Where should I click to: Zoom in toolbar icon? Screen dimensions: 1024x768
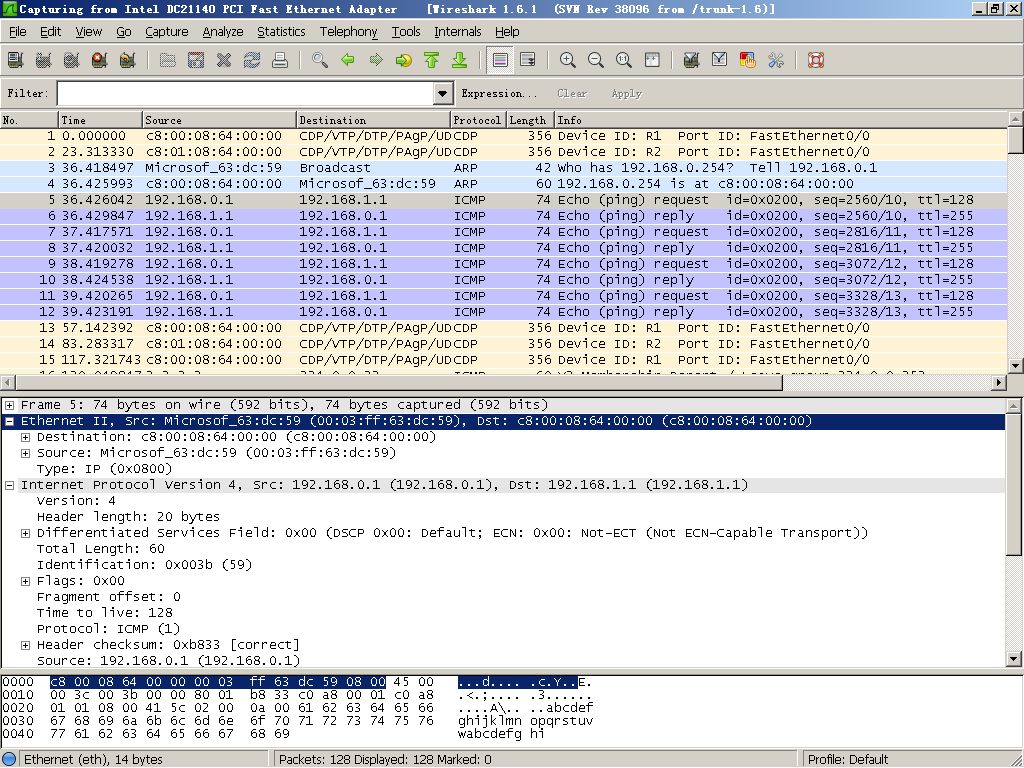point(568,60)
